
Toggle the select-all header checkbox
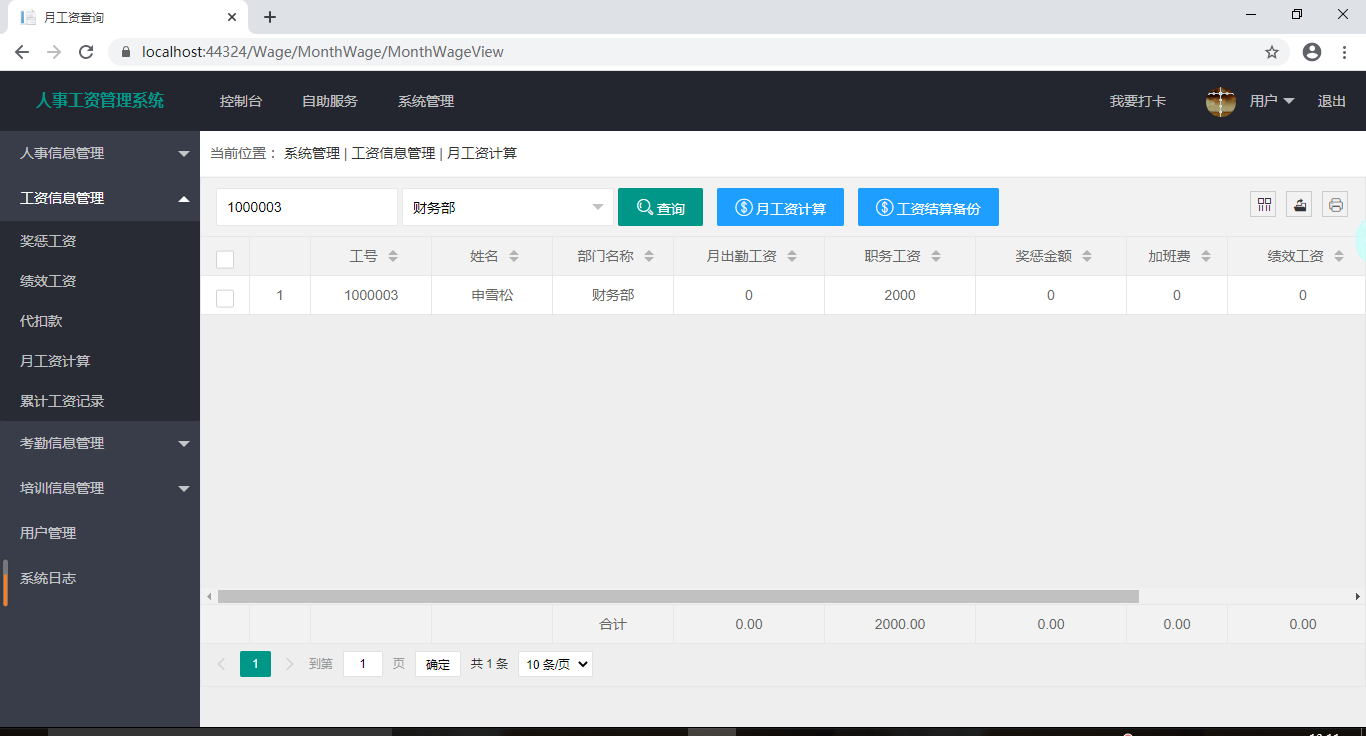pyautogui.click(x=225, y=259)
